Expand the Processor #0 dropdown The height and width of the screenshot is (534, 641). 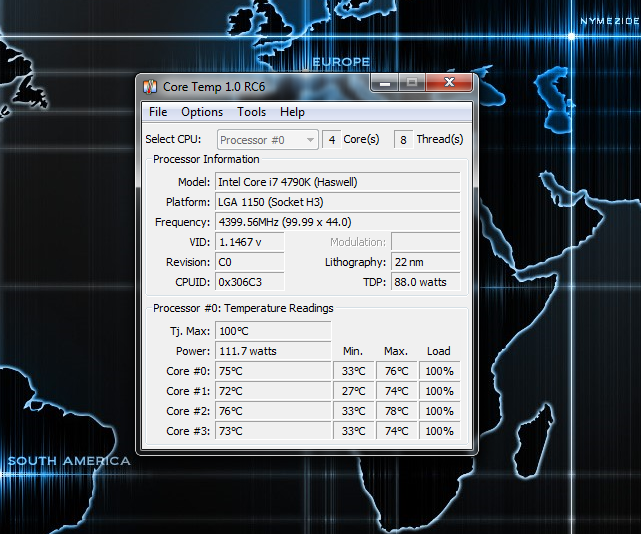click(267, 140)
